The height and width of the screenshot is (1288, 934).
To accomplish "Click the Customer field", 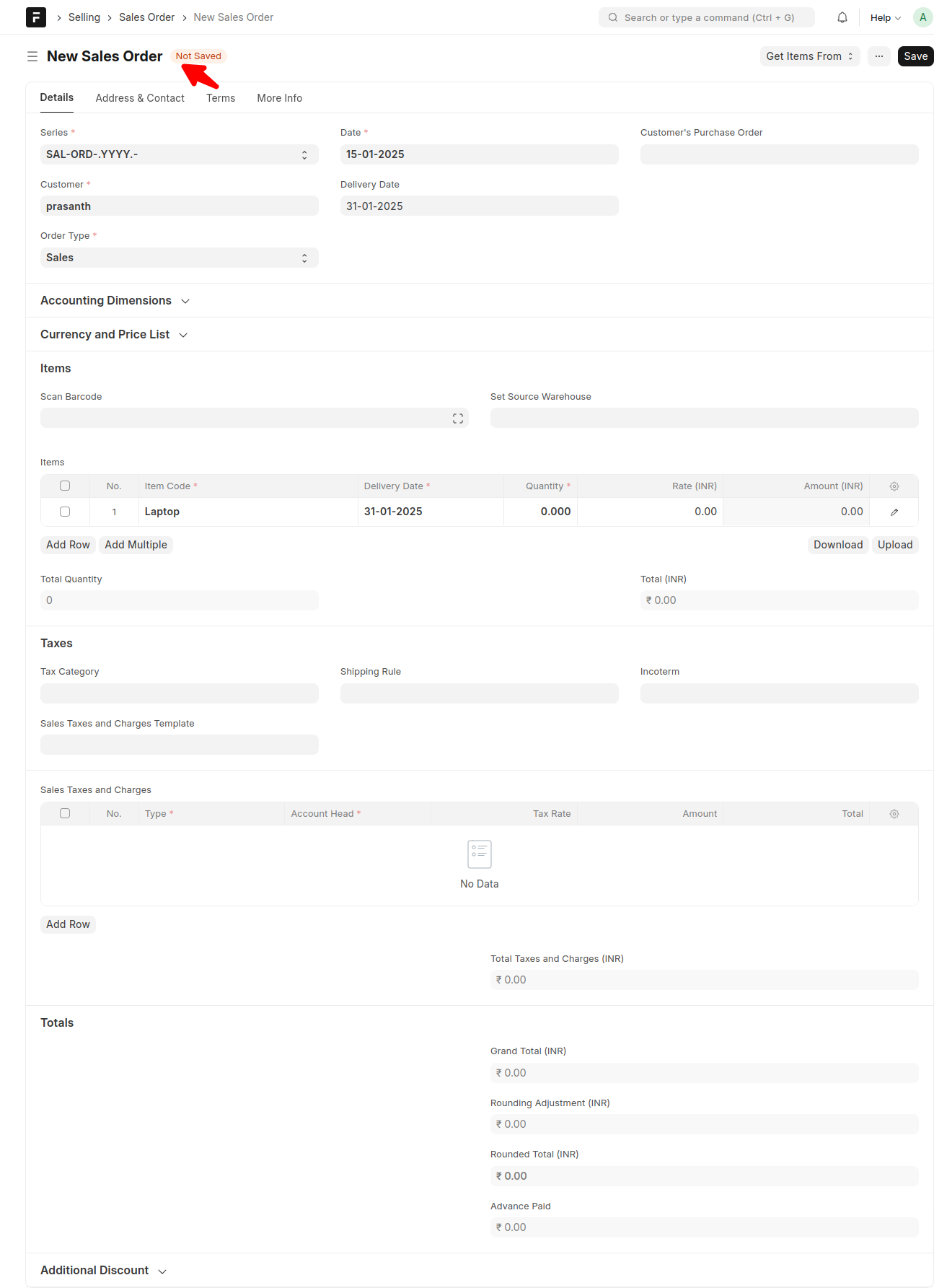I will (180, 206).
